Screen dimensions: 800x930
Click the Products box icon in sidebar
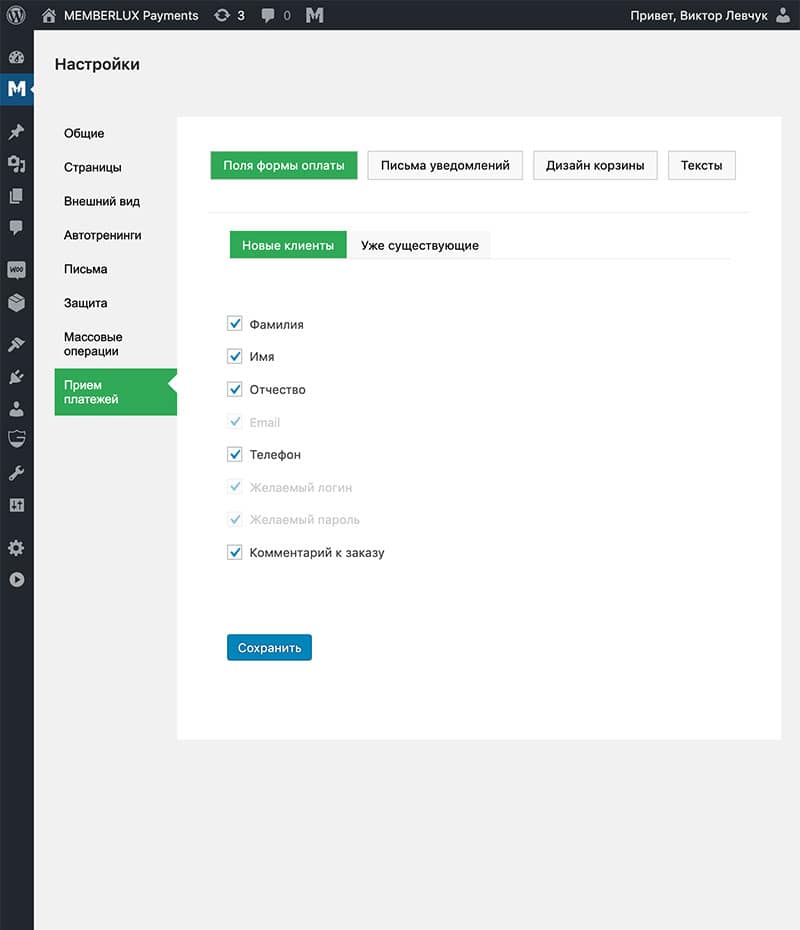click(x=16, y=302)
